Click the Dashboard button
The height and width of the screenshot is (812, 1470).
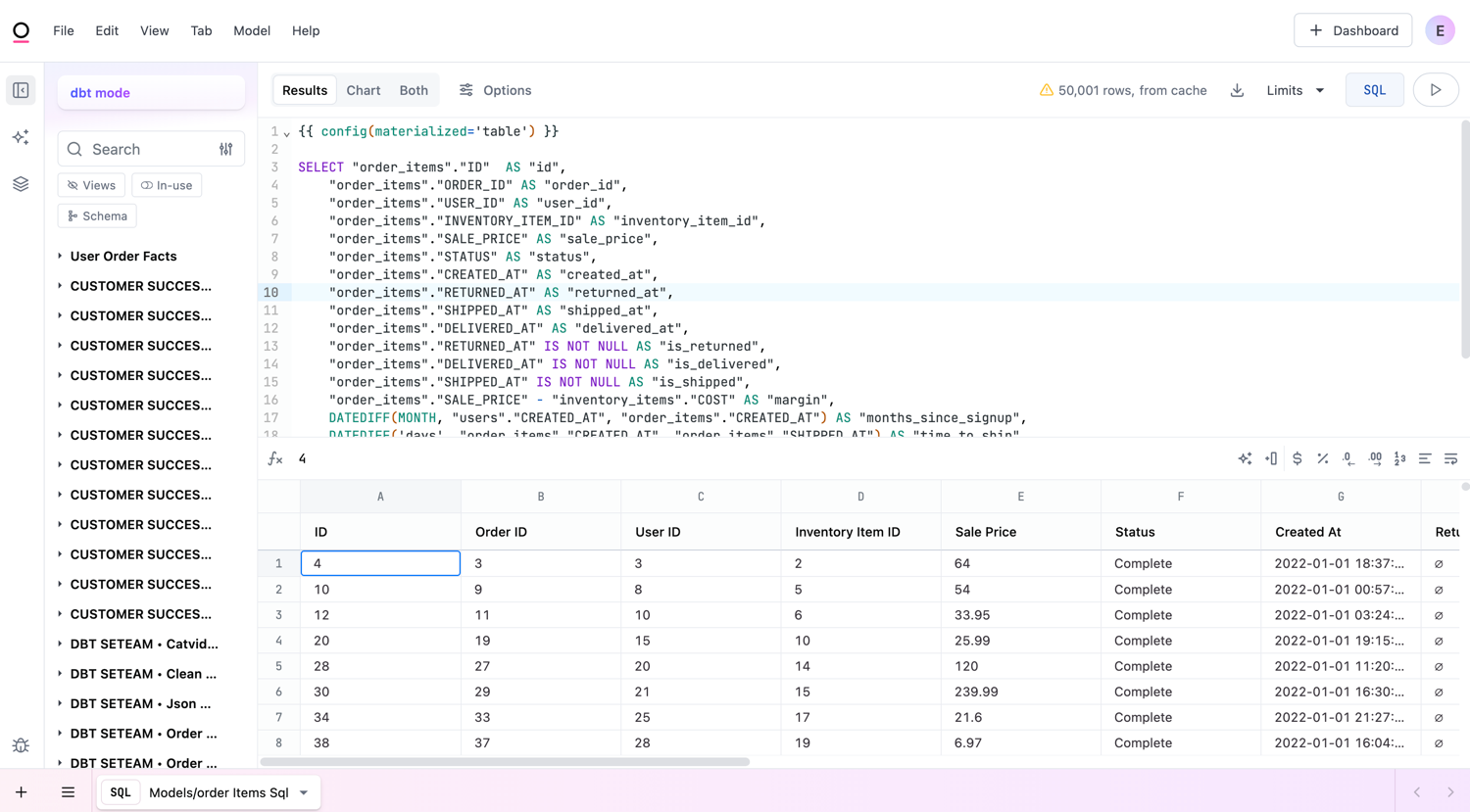(x=1352, y=30)
